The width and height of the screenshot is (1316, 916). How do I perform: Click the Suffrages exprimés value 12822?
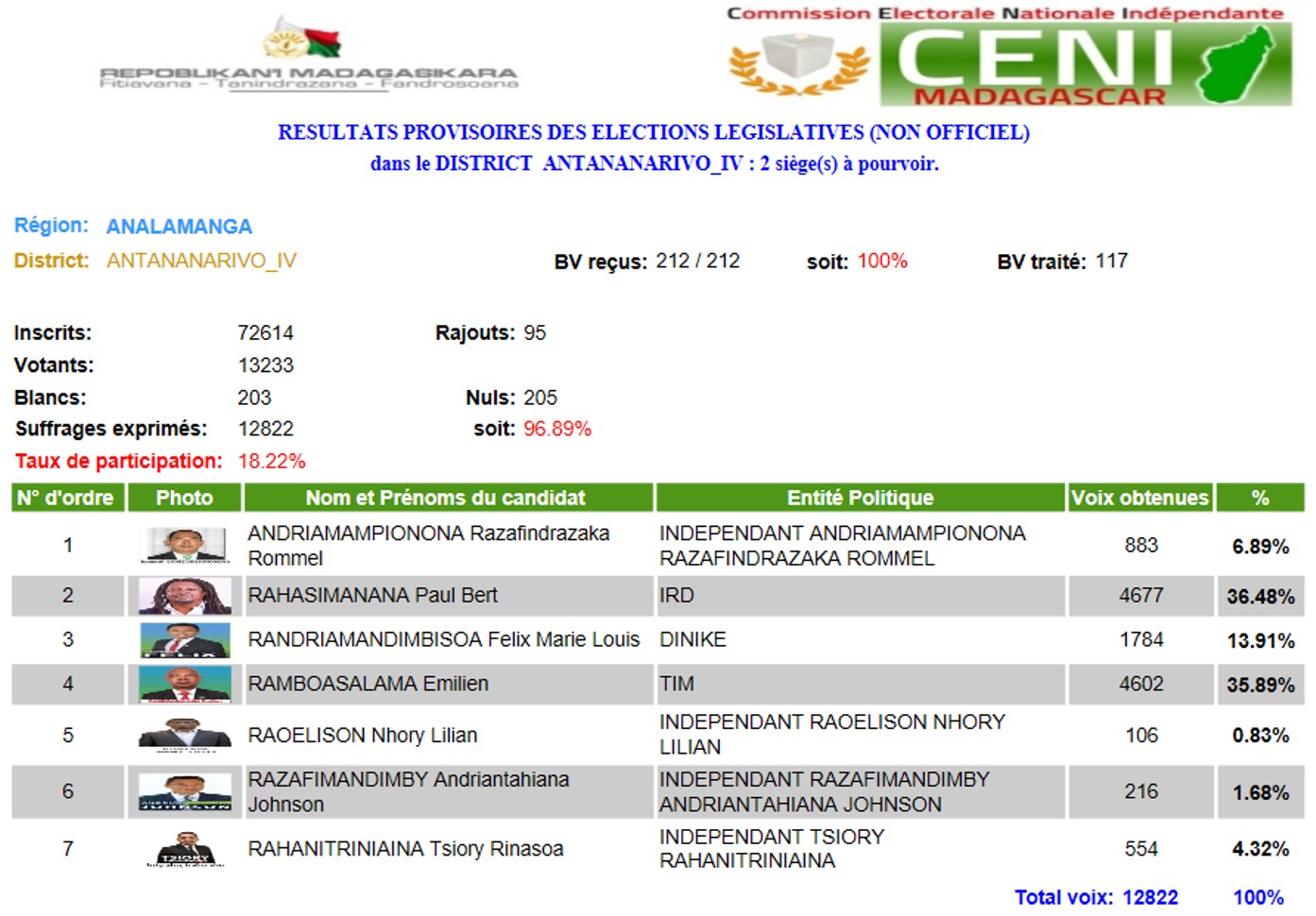[265, 429]
